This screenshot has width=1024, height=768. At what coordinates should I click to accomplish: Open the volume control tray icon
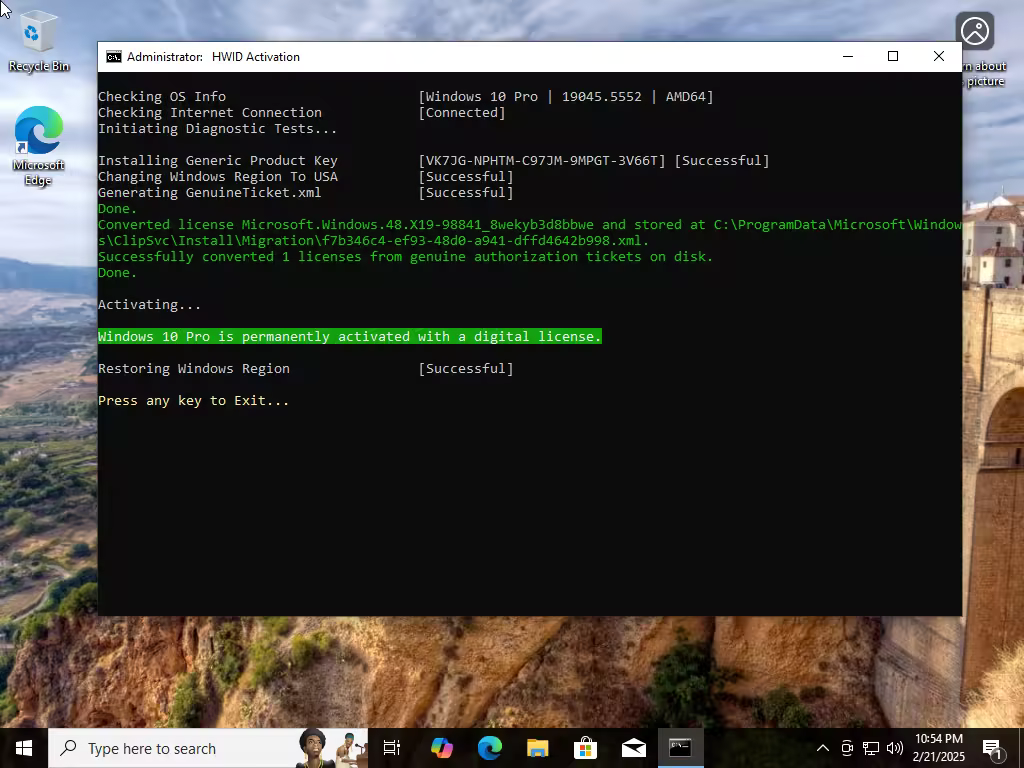tap(895, 748)
